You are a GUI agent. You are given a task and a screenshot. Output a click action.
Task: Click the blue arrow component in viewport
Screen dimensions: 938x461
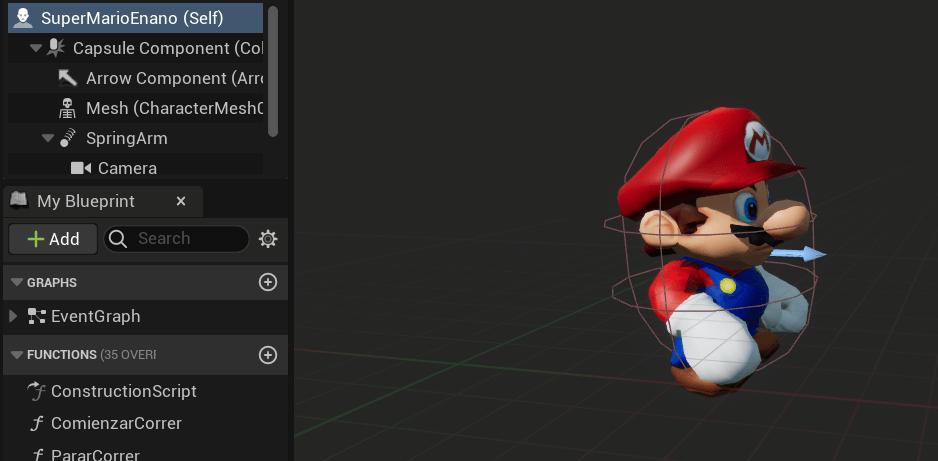797,254
